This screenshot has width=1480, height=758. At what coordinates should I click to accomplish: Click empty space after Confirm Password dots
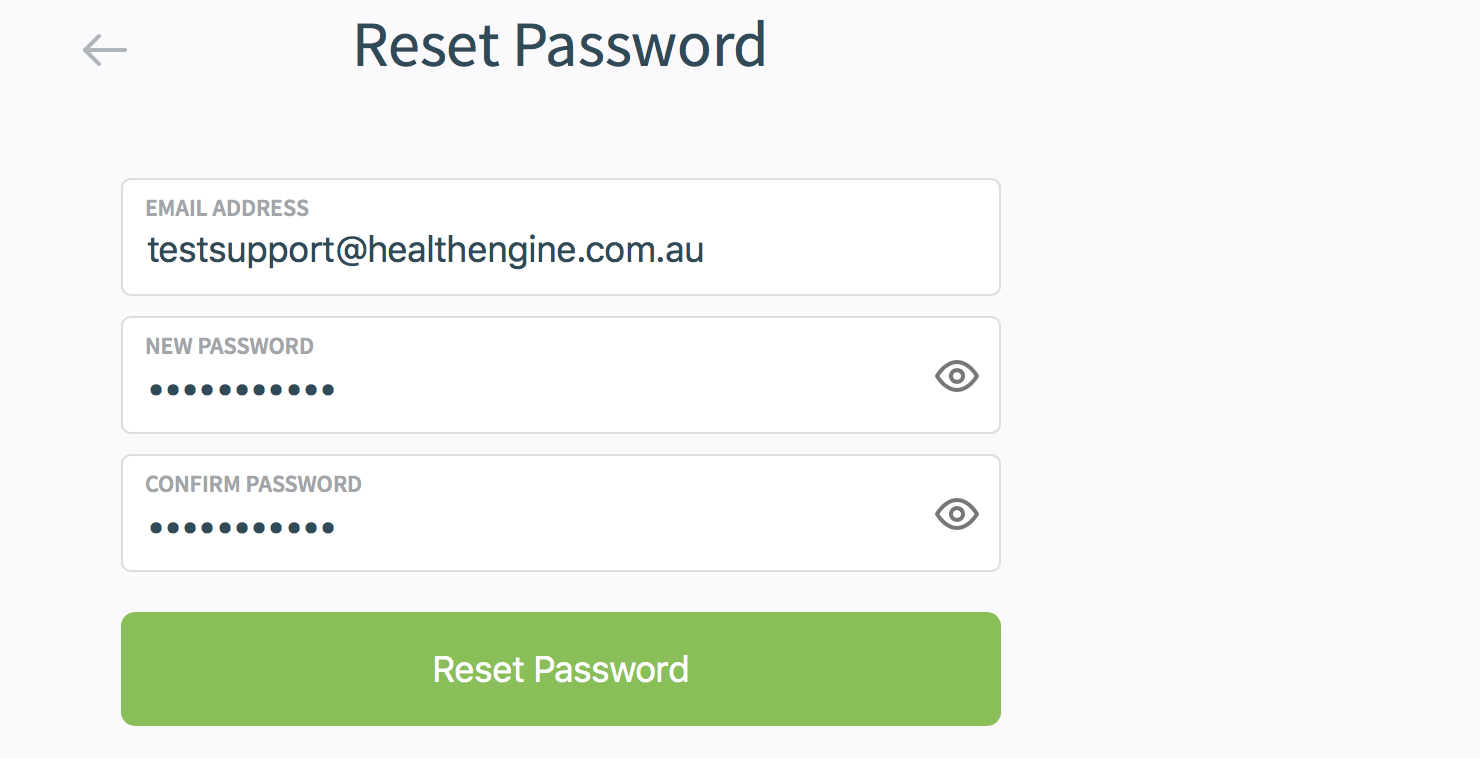click(x=620, y=527)
